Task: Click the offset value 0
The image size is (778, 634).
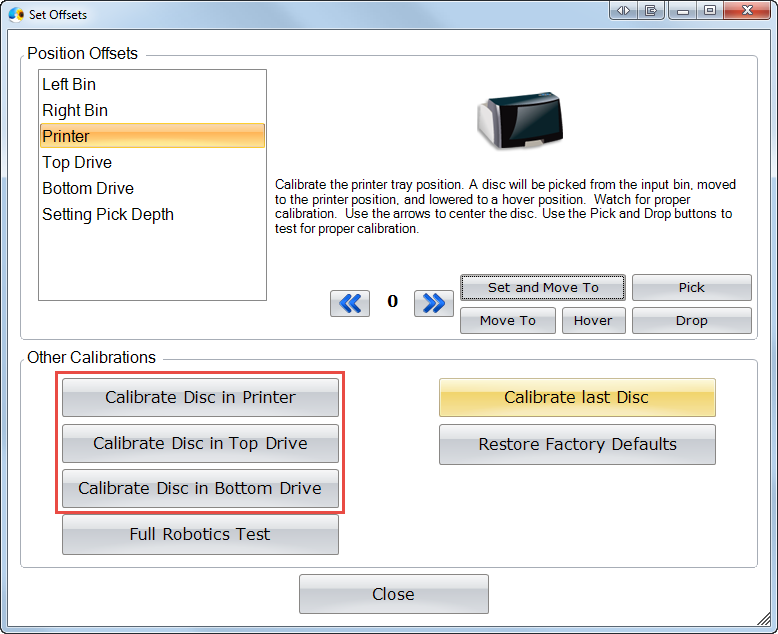Action: 392,301
